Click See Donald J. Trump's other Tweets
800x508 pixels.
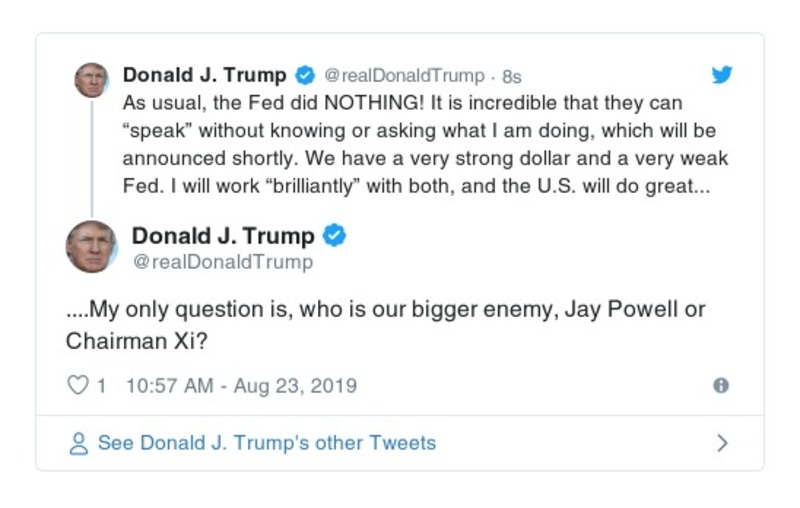point(266,443)
